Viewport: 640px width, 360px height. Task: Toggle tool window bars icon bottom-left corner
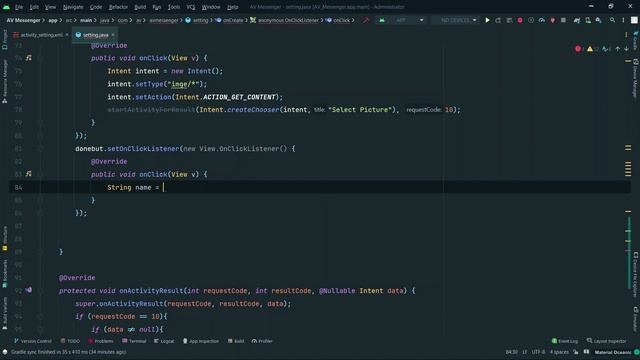pos(5,352)
